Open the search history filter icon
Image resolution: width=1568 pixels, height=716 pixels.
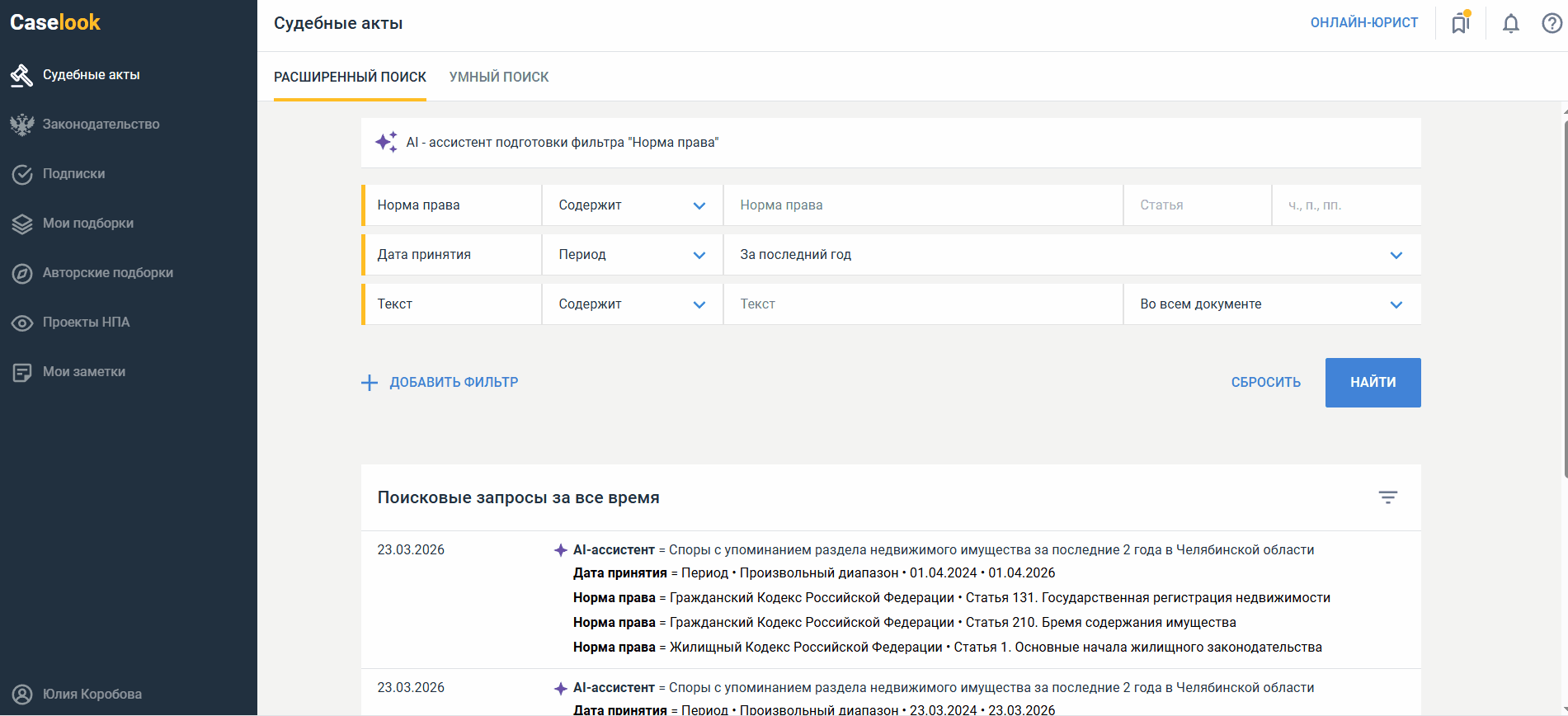click(1387, 497)
